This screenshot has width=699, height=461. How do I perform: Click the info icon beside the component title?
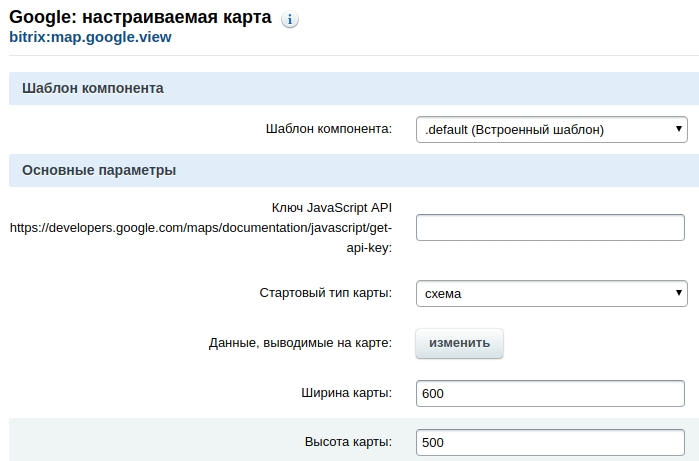point(290,20)
